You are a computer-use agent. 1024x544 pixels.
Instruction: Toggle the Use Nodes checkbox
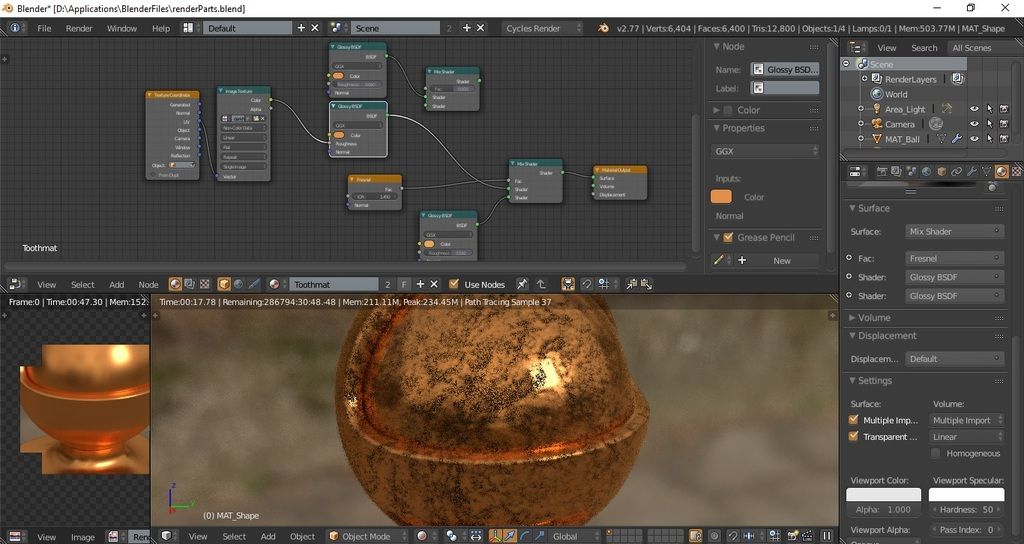454,284
